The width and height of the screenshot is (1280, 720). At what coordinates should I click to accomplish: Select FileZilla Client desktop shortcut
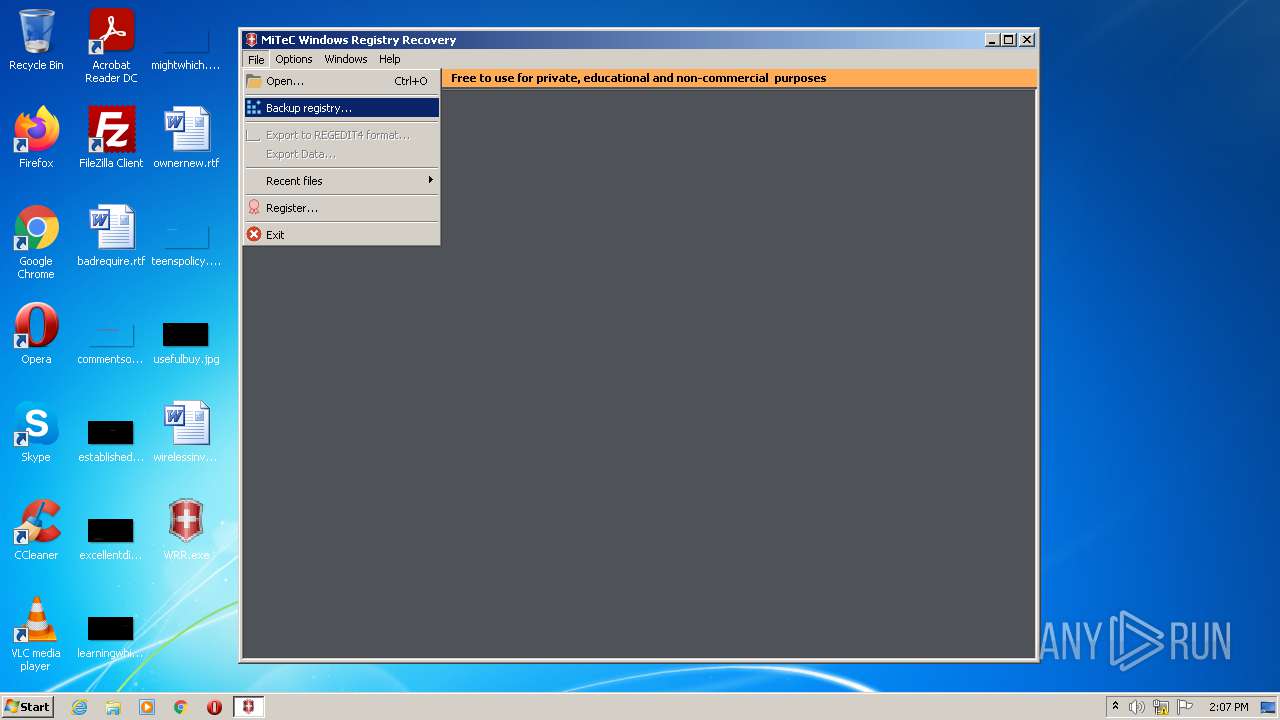click(111, 138)
